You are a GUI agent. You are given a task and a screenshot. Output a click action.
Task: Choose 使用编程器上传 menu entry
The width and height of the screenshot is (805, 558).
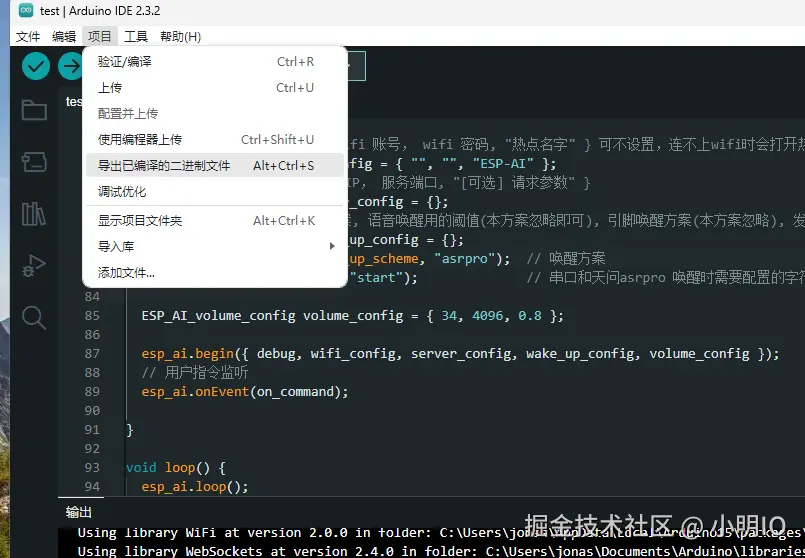pyautogui.click(x=215, y=140)
